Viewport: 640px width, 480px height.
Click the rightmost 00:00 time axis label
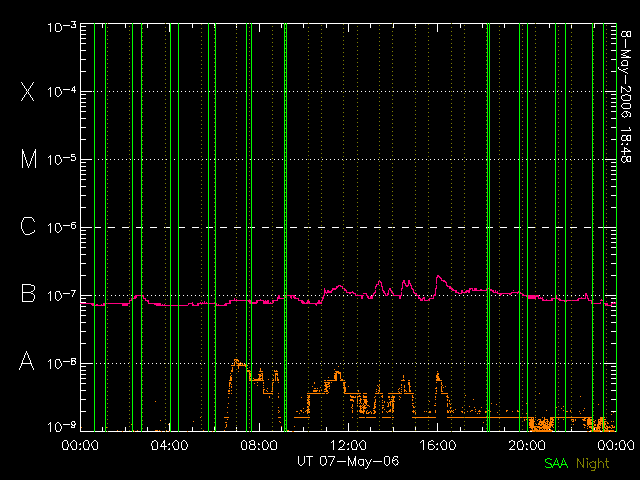616,444
